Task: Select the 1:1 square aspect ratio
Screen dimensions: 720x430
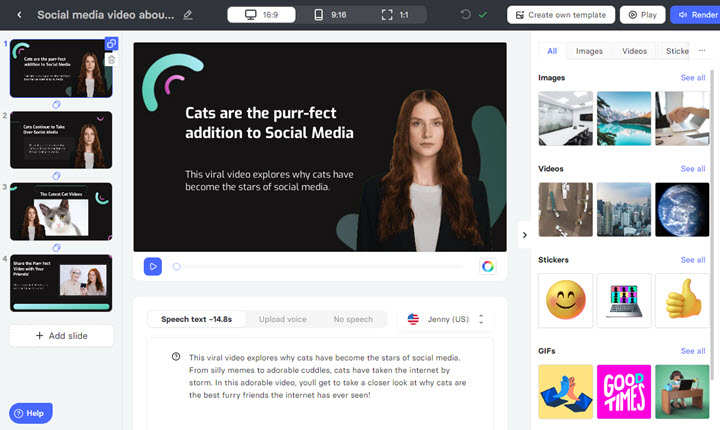Action: click(395, 15)
